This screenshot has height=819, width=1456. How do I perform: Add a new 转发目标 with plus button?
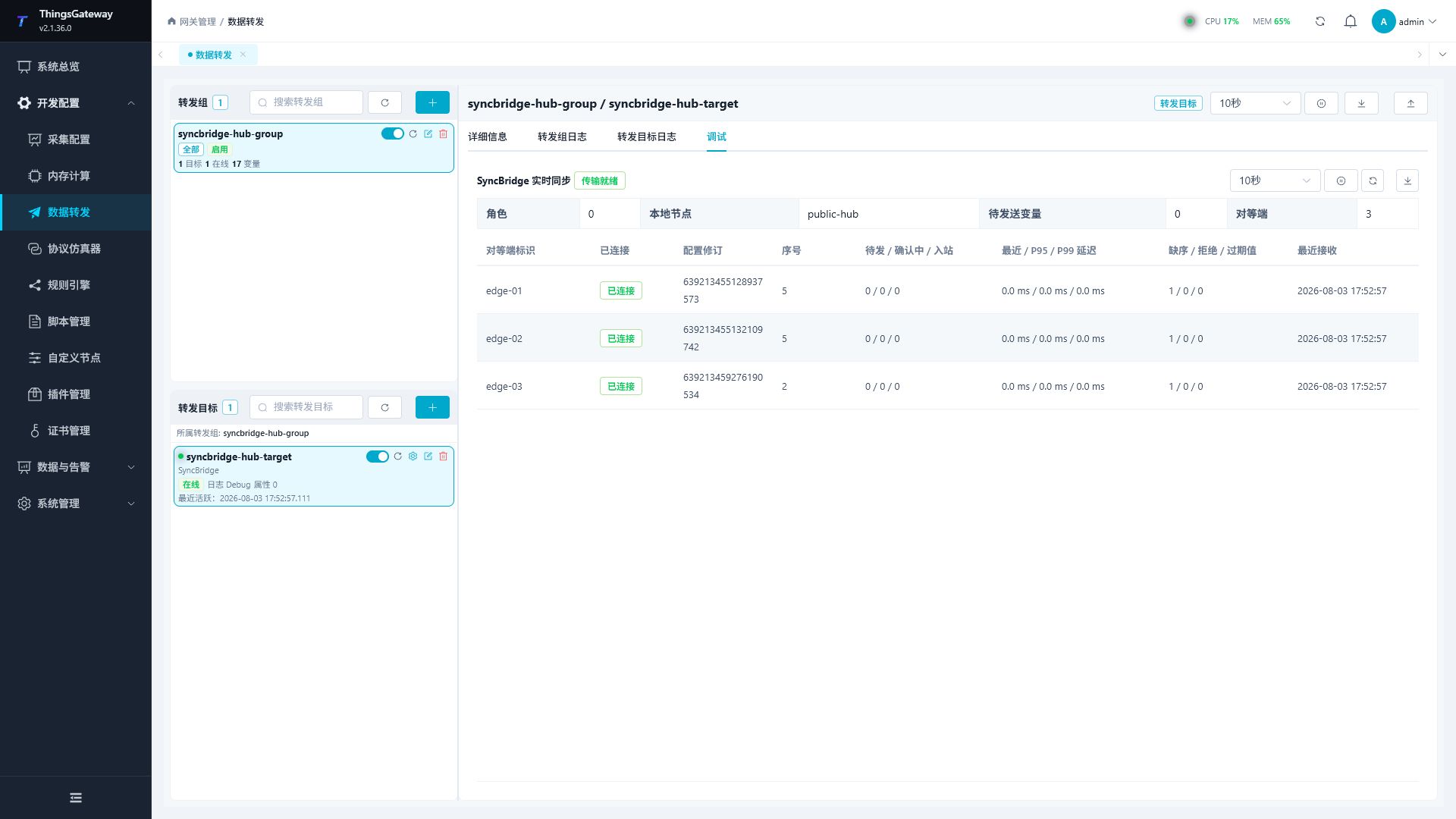(432, 407)
